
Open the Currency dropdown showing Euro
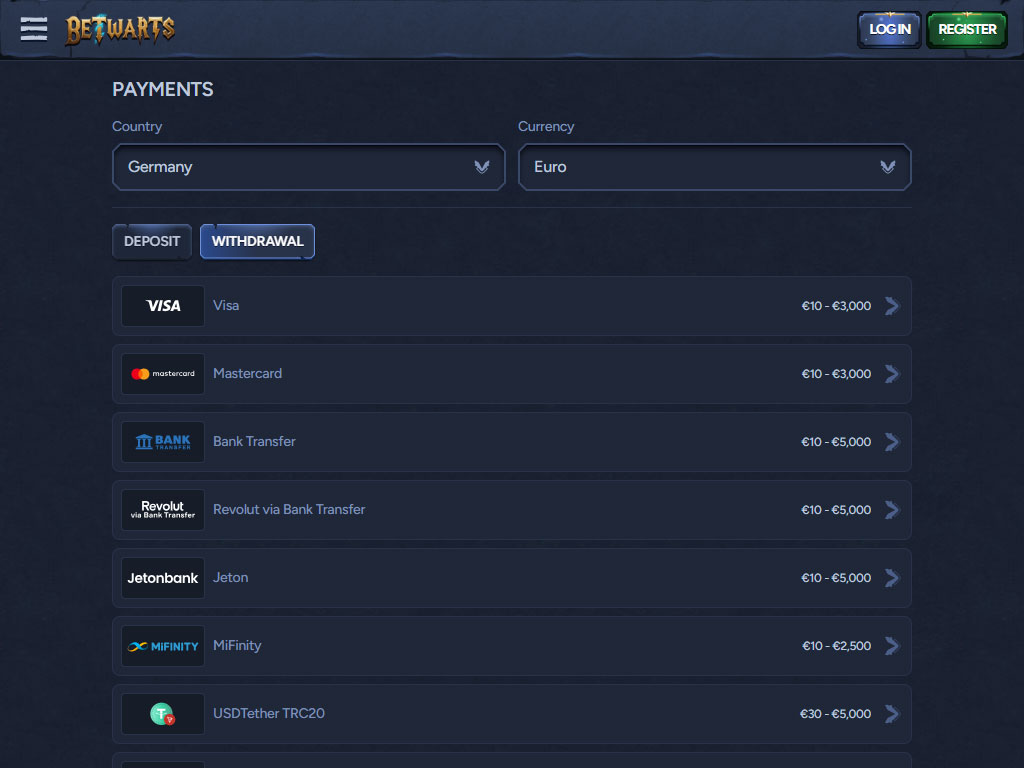pos(714,167)
